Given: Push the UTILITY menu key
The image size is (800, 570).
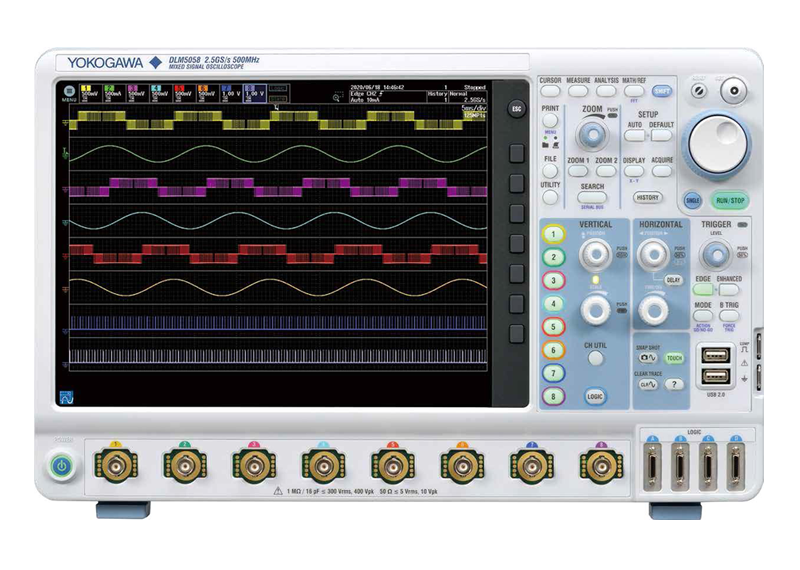Looking at the screenshot, I should [550, 197].
